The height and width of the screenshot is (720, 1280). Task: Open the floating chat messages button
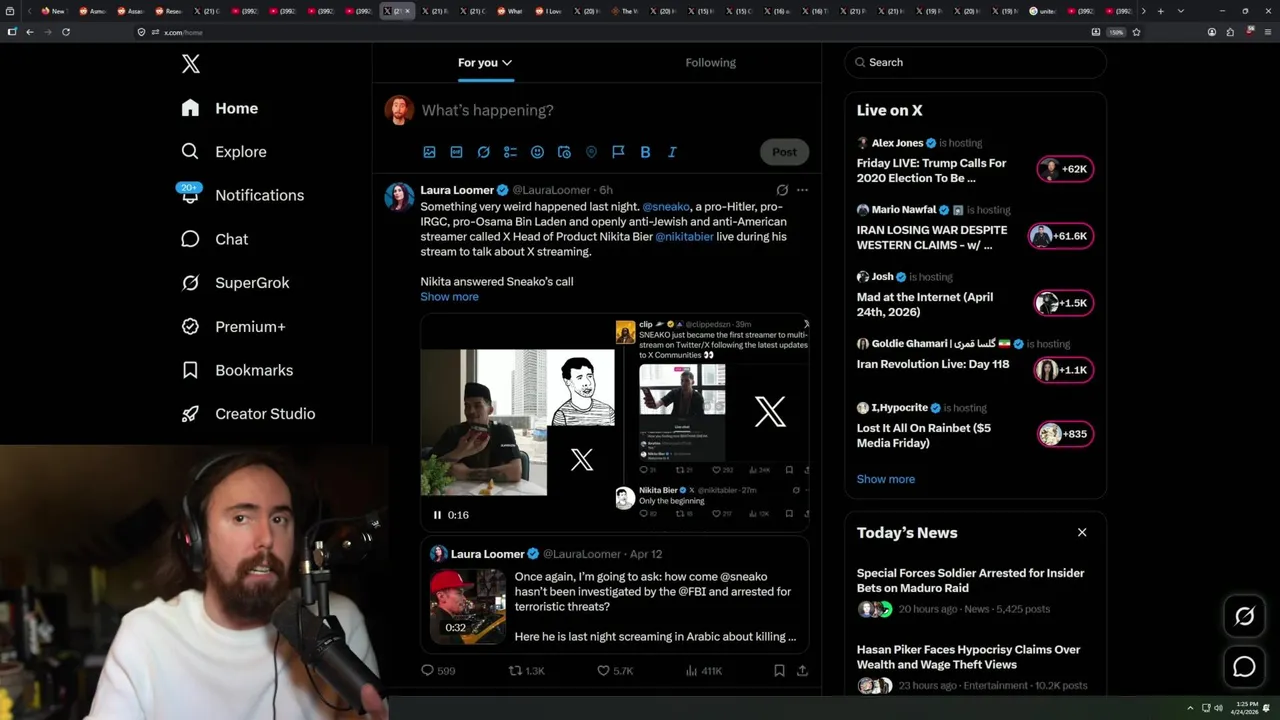click(1244, 666)
